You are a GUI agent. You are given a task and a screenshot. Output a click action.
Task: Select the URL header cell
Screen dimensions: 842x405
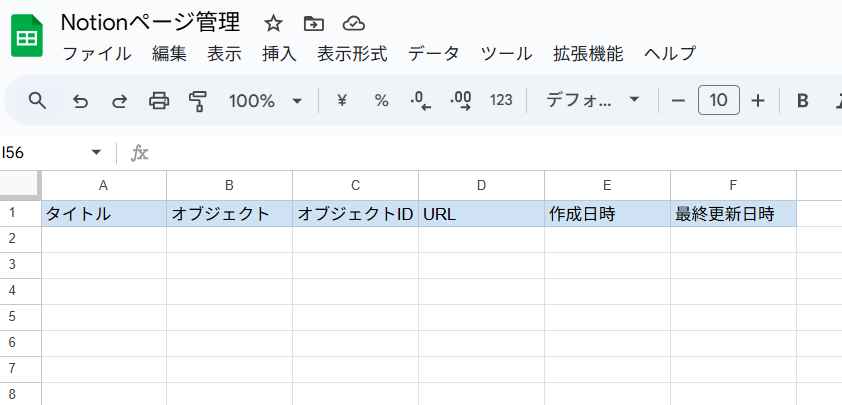481,214
